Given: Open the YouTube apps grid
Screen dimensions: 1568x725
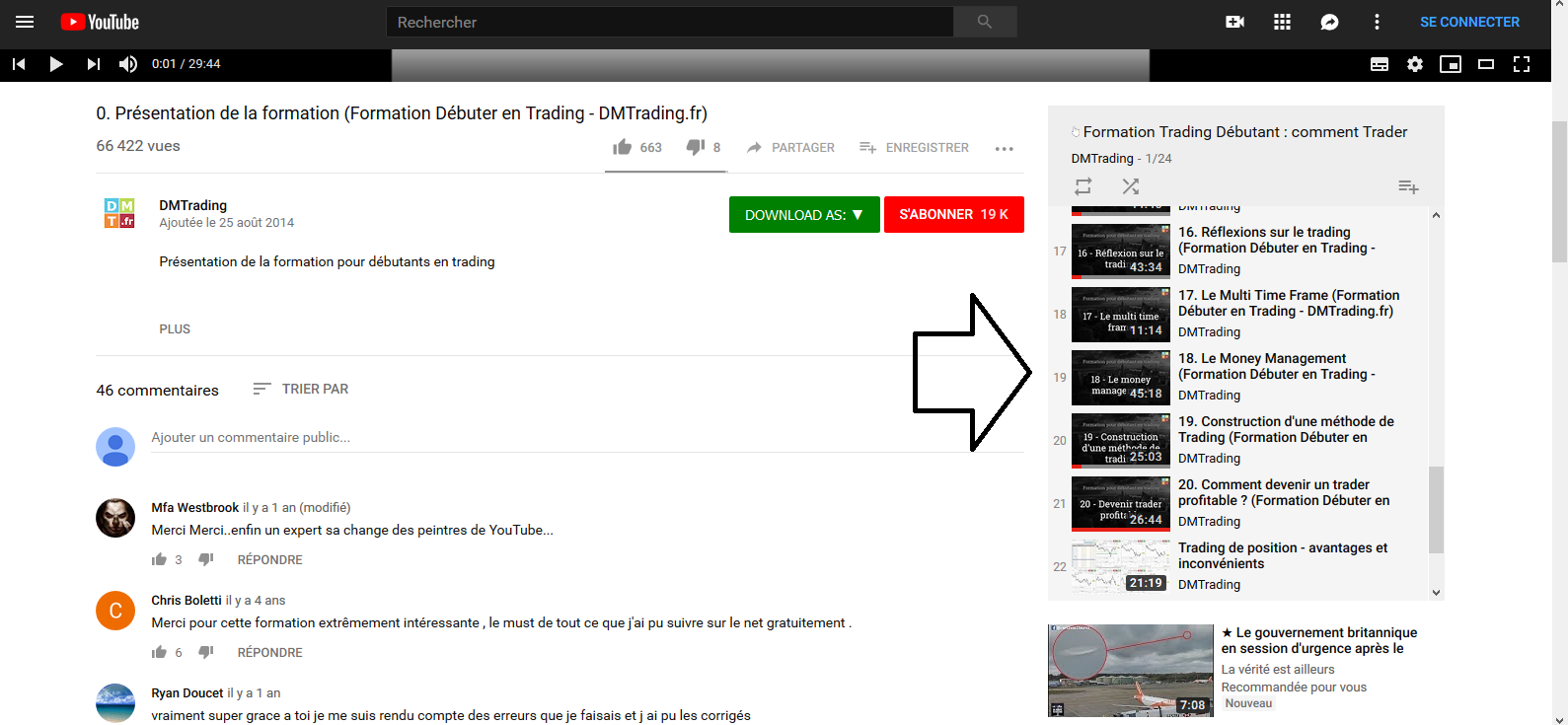Looking at the screenshot, I should (1282, 22).
